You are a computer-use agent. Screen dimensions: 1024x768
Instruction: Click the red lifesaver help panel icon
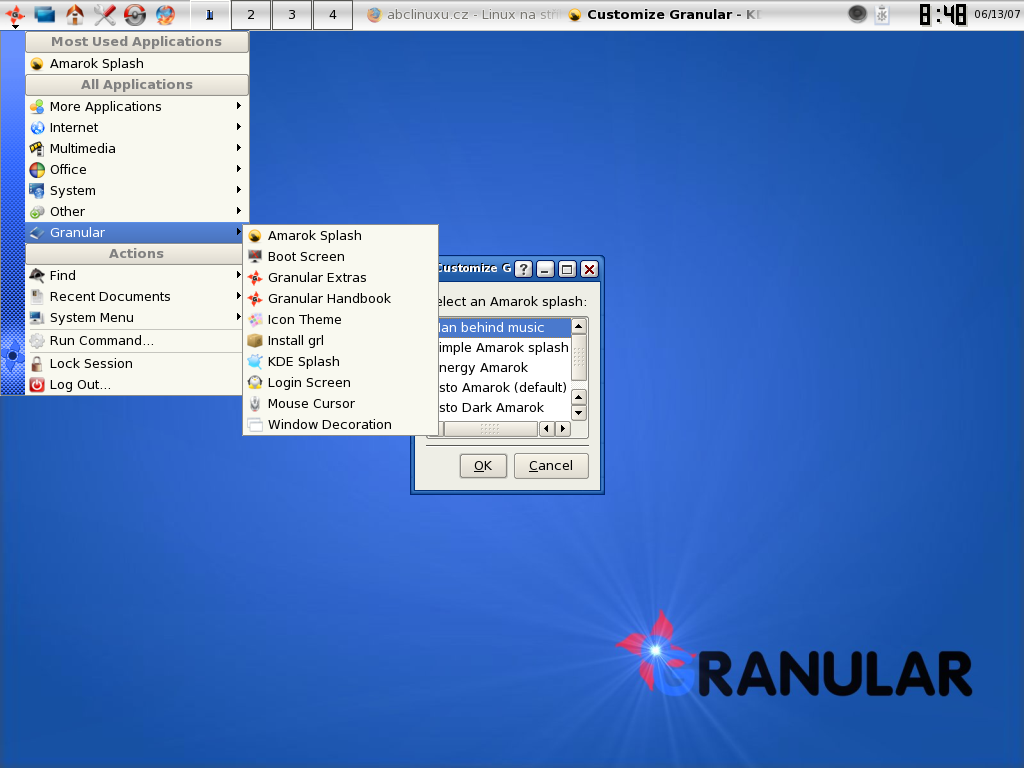click(x=135, y=15)
